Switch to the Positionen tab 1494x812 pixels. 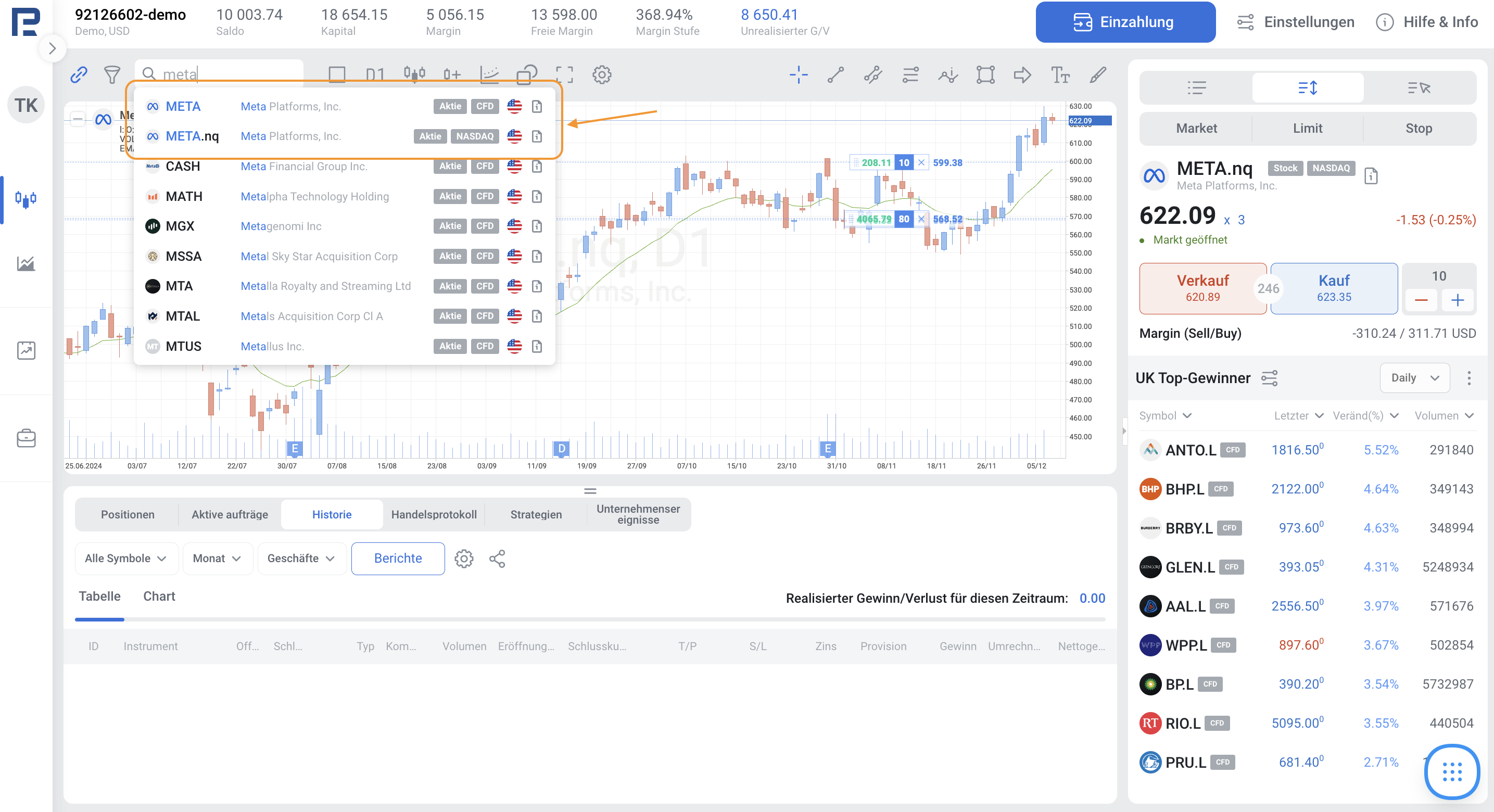click(128, 514)
